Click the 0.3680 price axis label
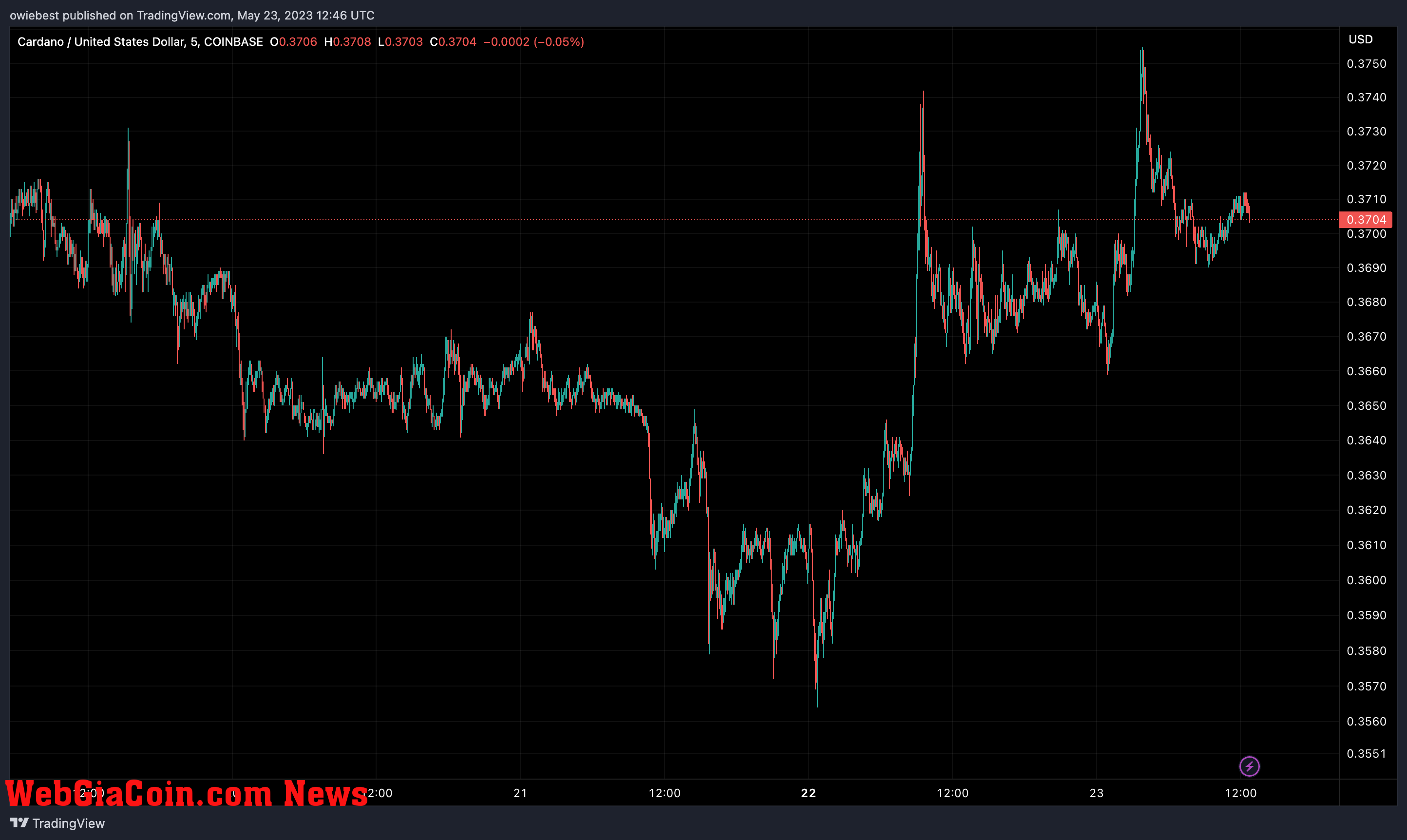The width and height of the screenshot is (1407, 840). pyautogui.click(x=1366, y=302)
